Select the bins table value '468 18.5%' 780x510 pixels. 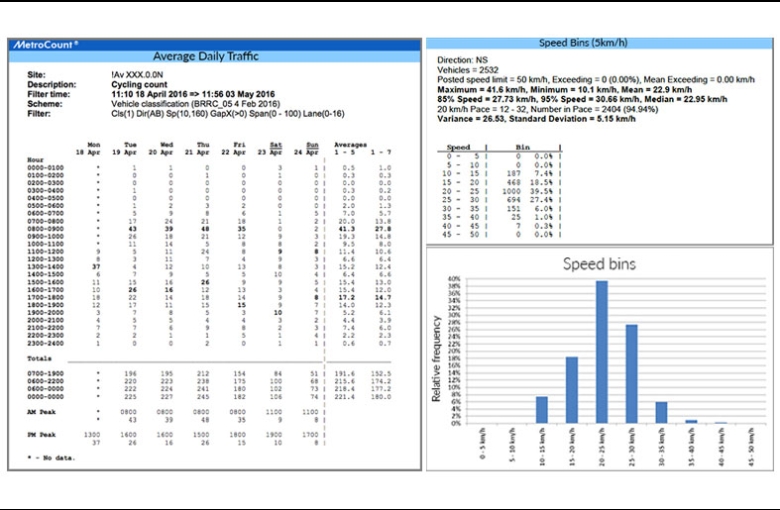coord(529,182)
